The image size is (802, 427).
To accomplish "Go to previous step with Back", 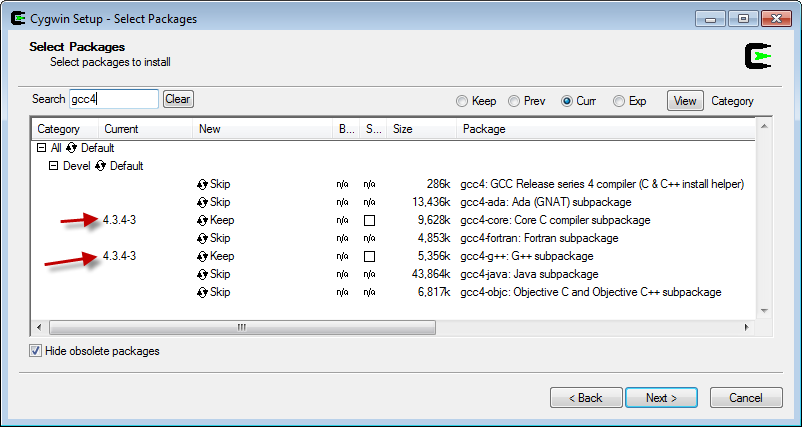I will 586,398.
